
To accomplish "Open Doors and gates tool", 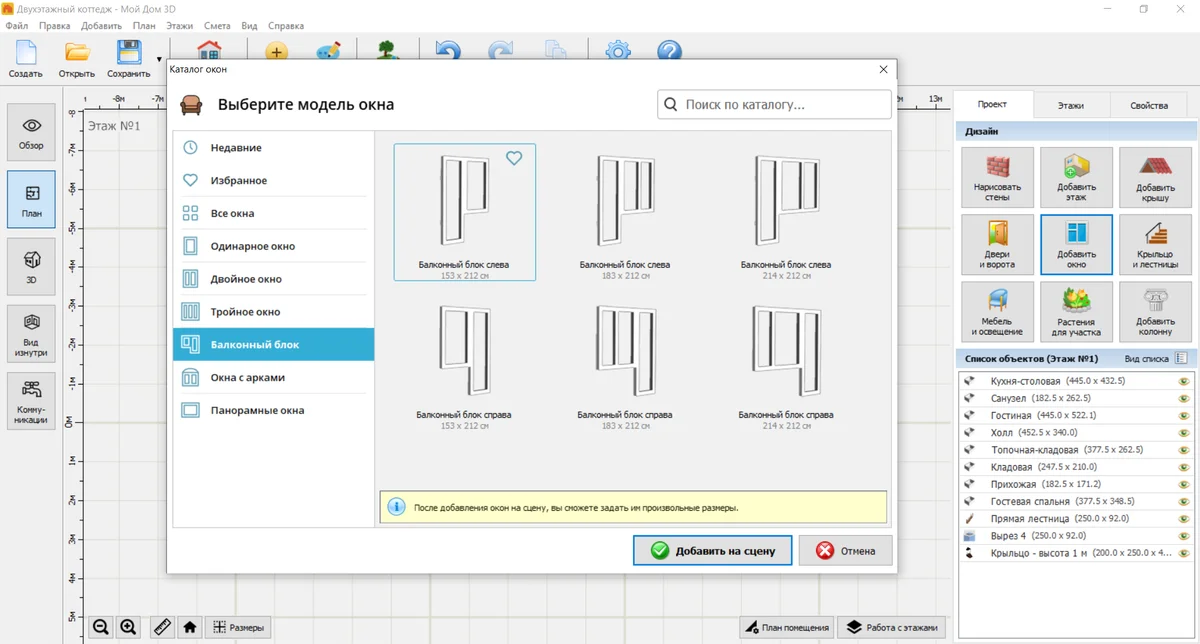I will pos(997,244).
